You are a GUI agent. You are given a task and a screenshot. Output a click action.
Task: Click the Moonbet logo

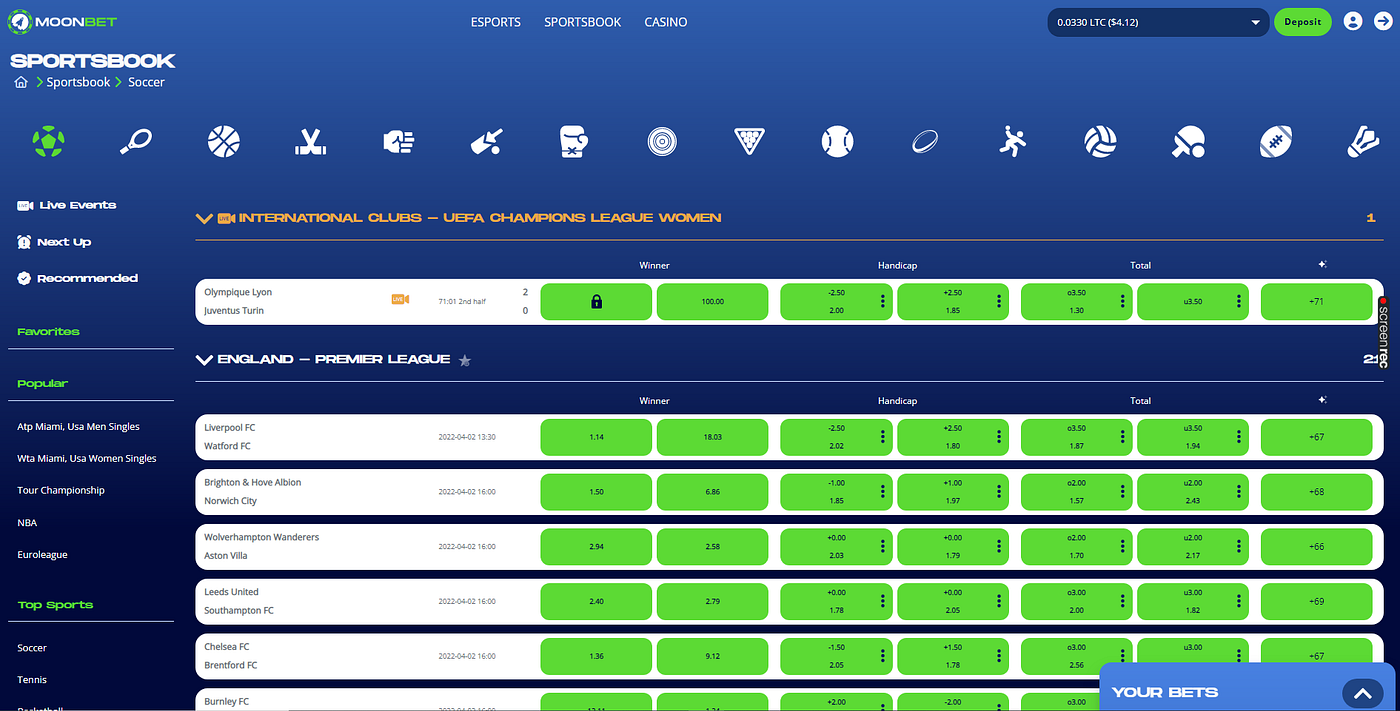(x=64, y=21)
